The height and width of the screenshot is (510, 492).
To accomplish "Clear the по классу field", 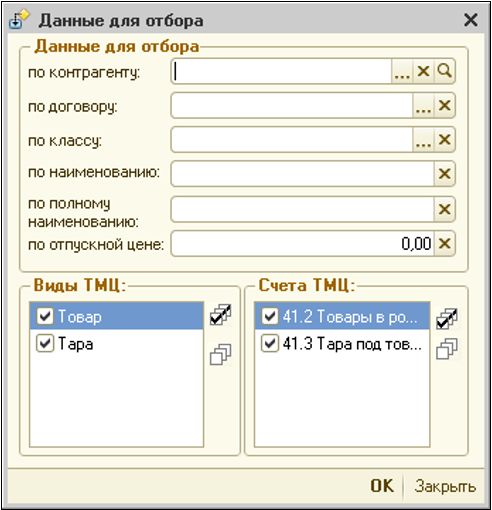I will point(444,140).
